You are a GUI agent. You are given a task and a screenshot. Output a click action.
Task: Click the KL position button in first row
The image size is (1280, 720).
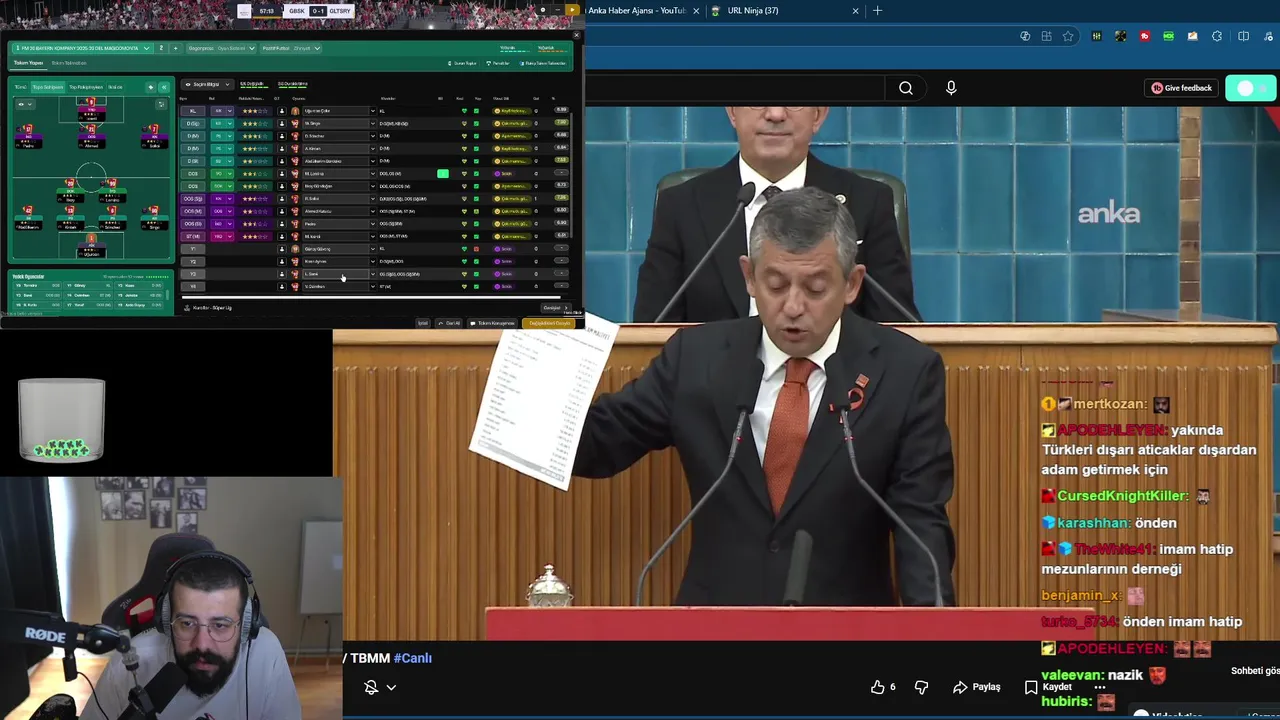pos(193,111)
